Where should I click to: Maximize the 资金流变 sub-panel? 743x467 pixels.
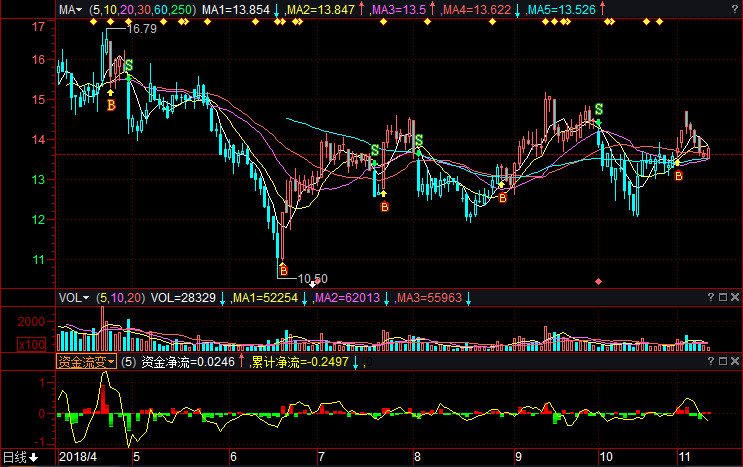[x=723, y=361]
